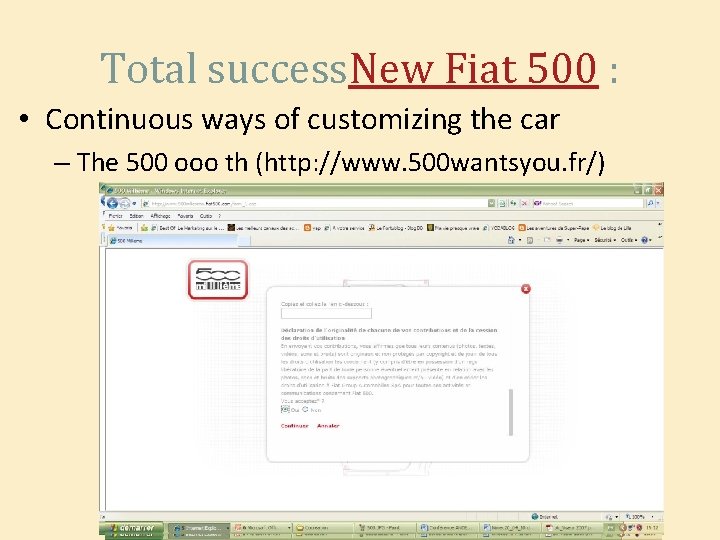The width and height of the screenshot is (720, 540).
Task: Open the Outils dropdown in command bar
Action: (x=629, y=240)
